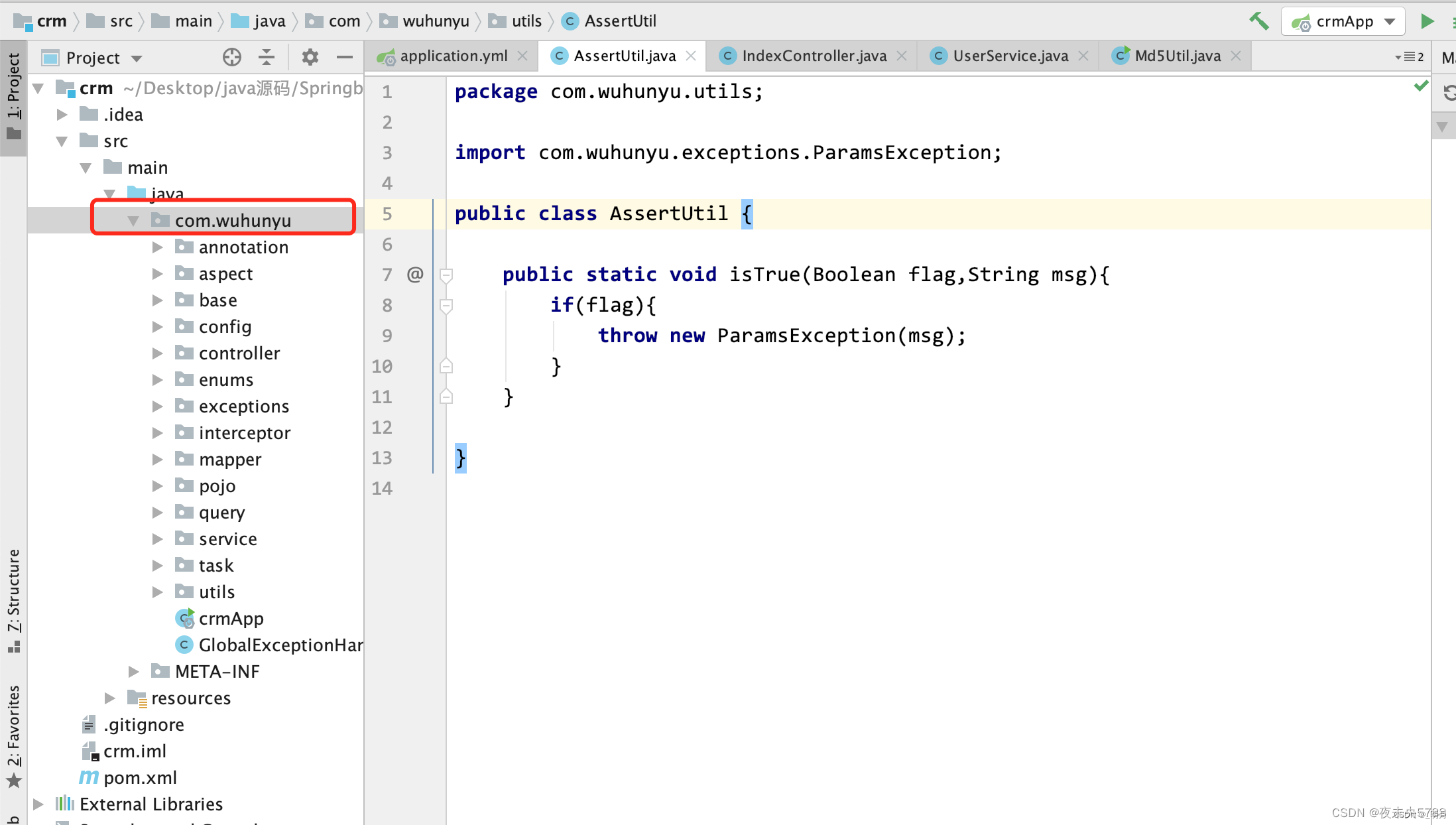Click the @ gutter icon on line 7
This screenshot has width=1456, height=825.
tap(415, 274)
